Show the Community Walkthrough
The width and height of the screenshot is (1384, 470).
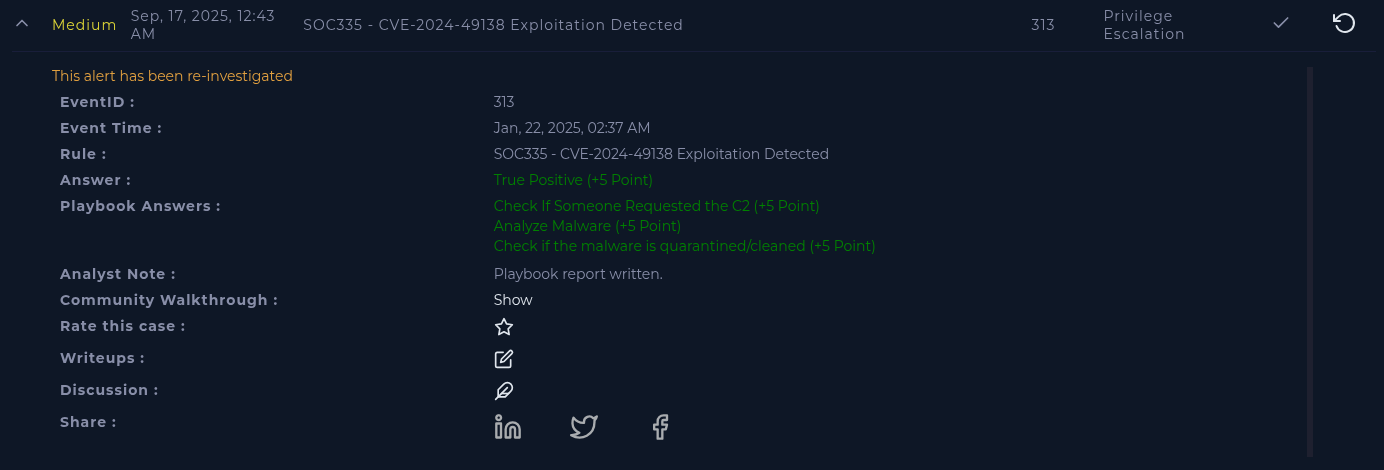click(x=513, y=300)
